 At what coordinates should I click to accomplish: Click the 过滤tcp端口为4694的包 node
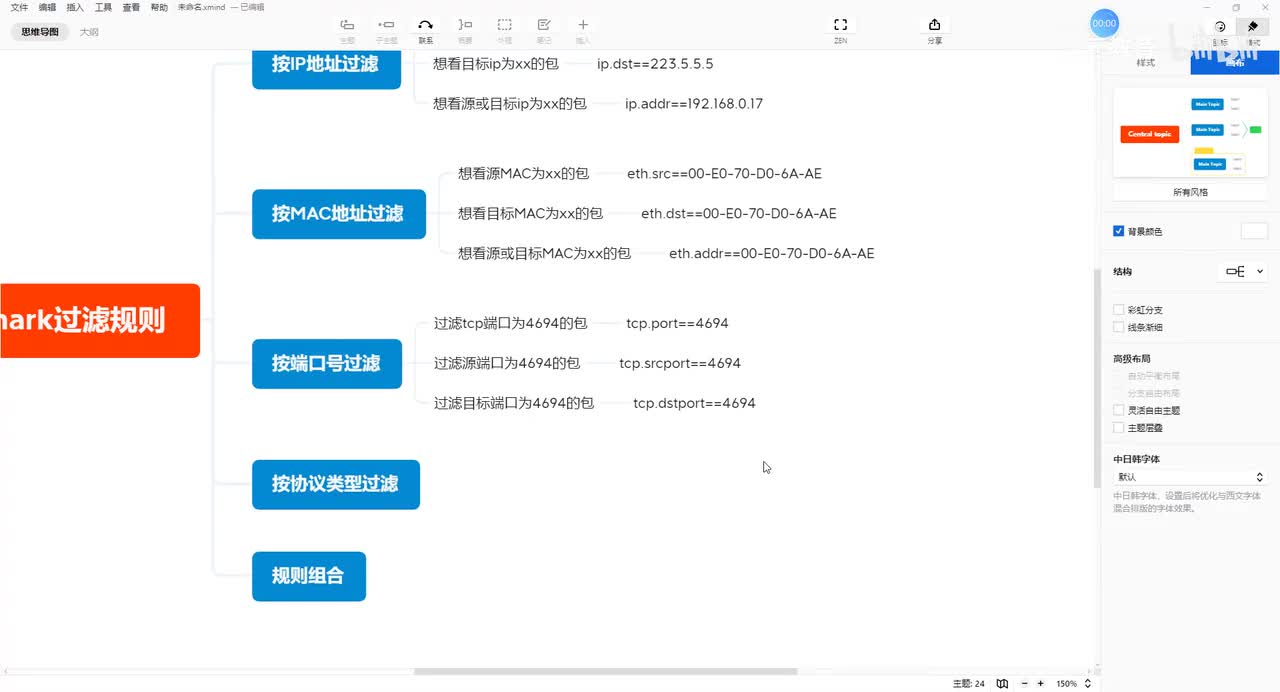tap(511, 323)
